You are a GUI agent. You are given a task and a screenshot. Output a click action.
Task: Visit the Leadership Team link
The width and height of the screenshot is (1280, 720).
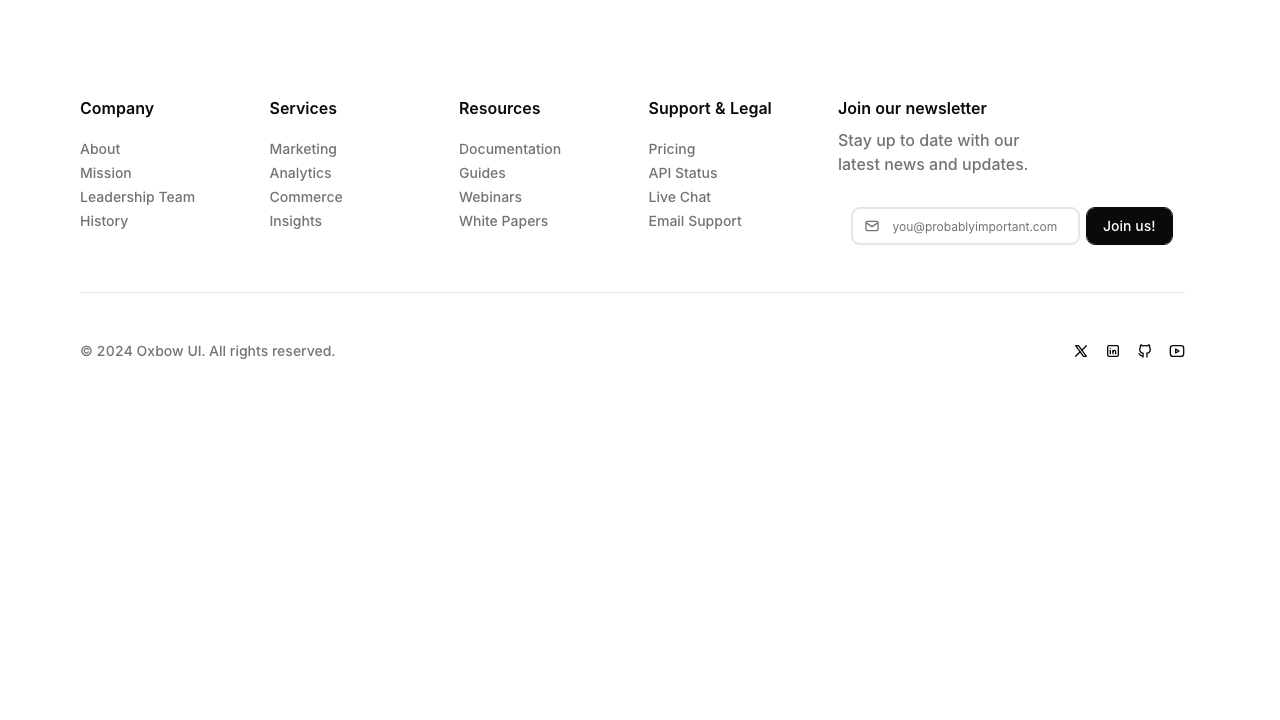pyautogui.click(x=137, y=197)
